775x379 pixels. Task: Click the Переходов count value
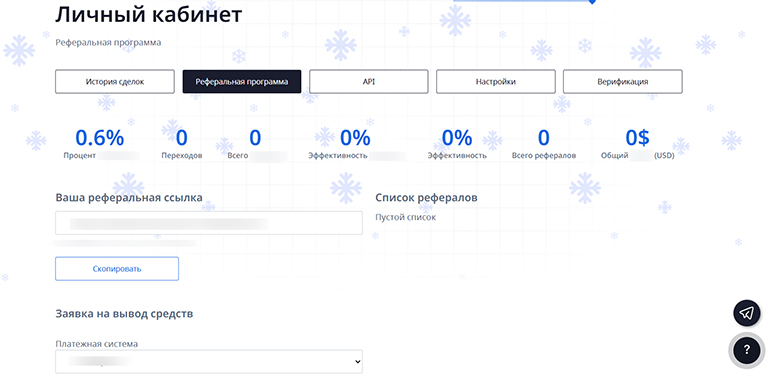181,138
